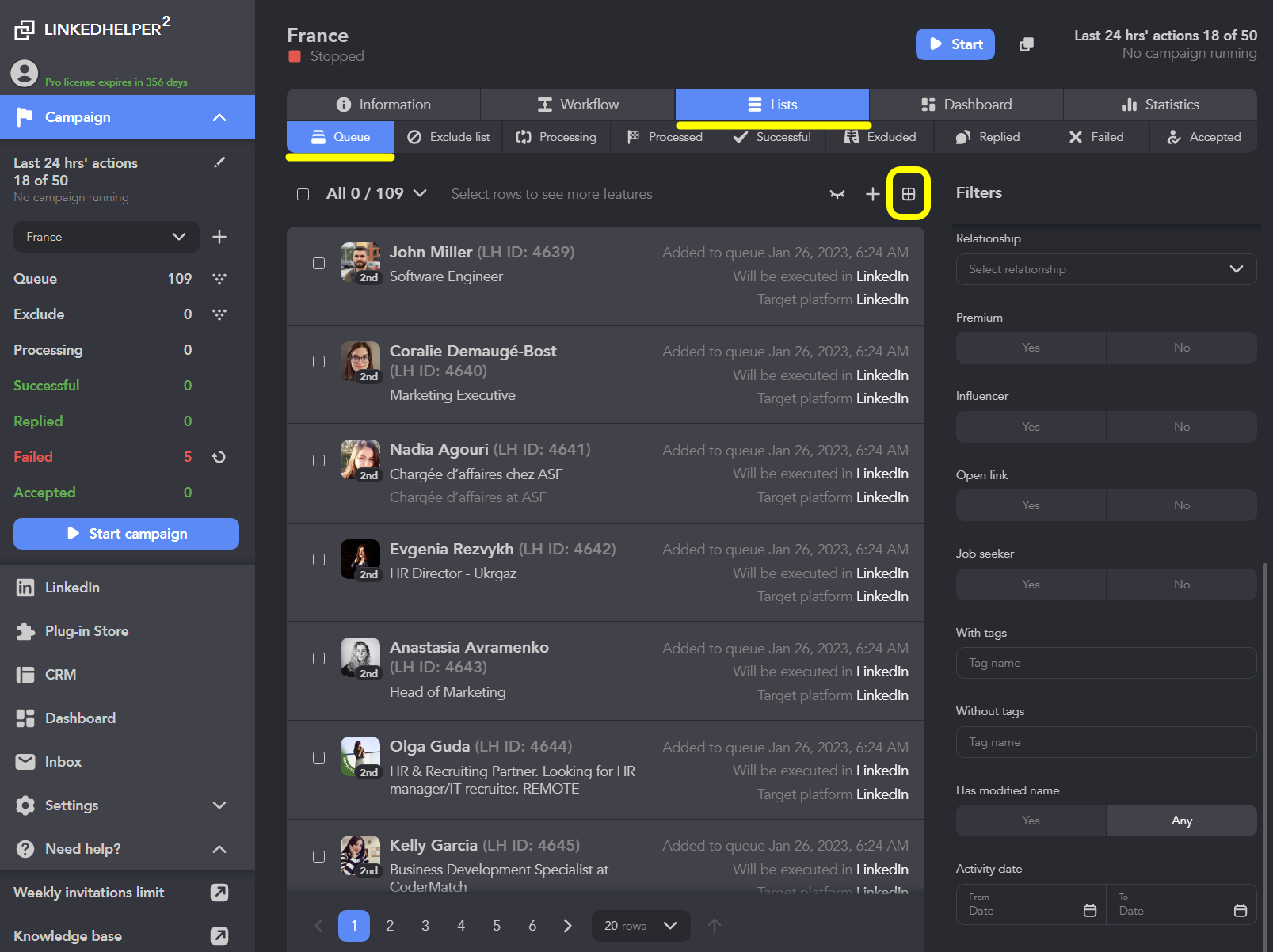
Task: Open the user profile avatar
Action: point(25,74)
